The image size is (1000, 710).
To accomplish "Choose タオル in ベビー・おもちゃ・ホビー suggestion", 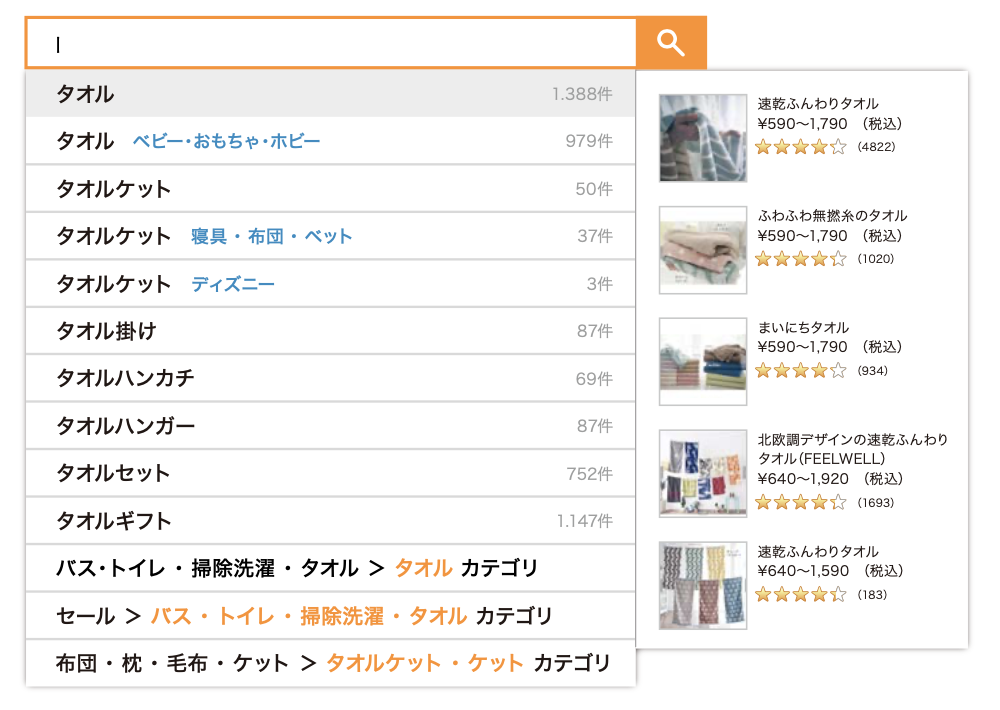I will (330, 141).
